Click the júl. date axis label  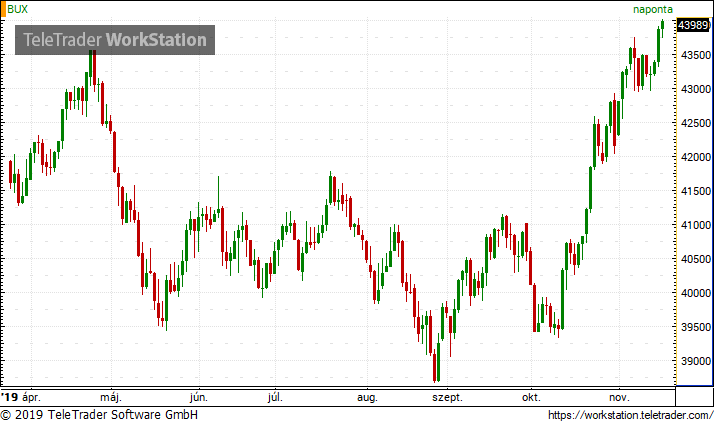pos(275,397)
